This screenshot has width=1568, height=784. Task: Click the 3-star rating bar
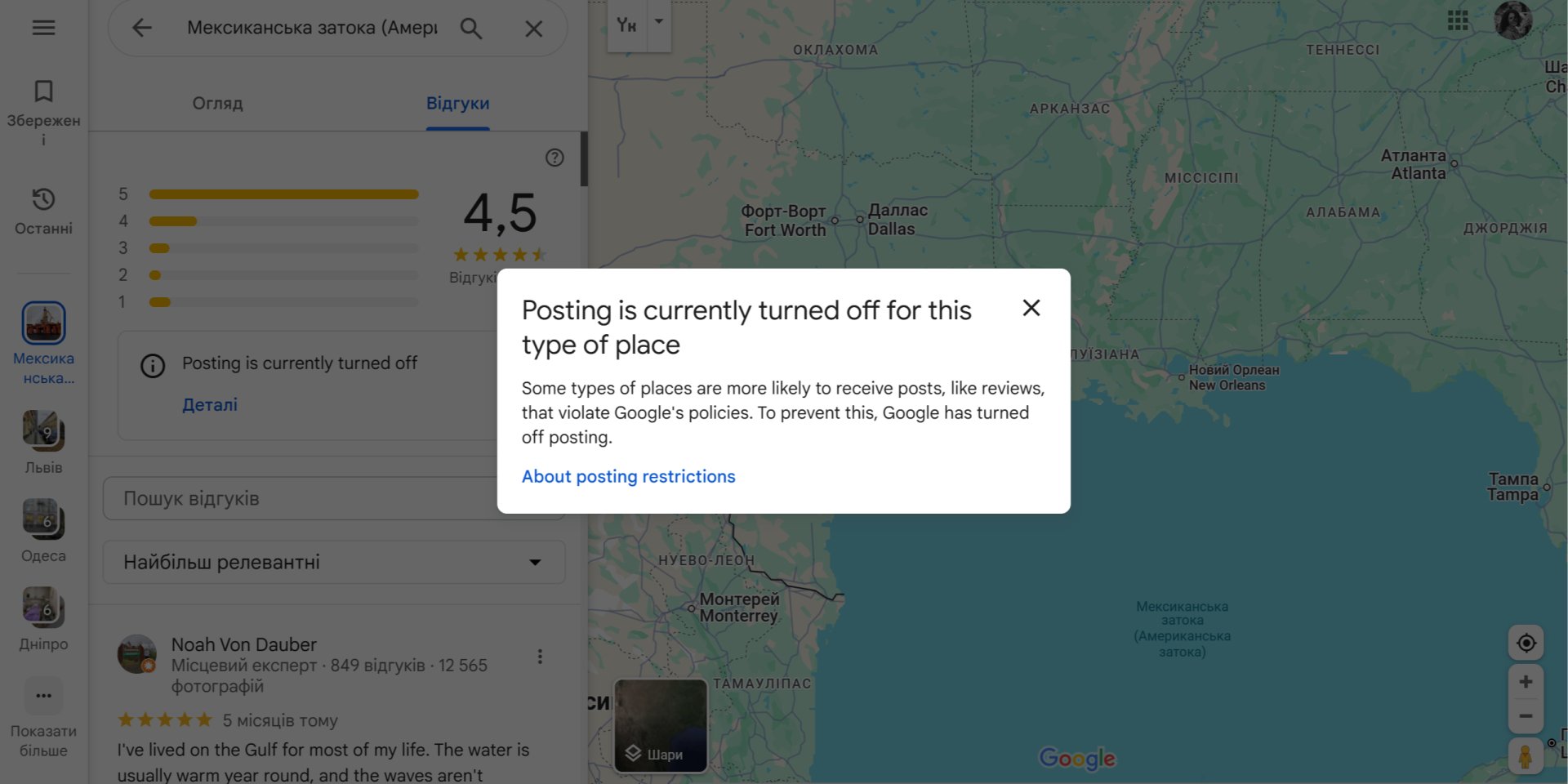[x=283, y=248]
